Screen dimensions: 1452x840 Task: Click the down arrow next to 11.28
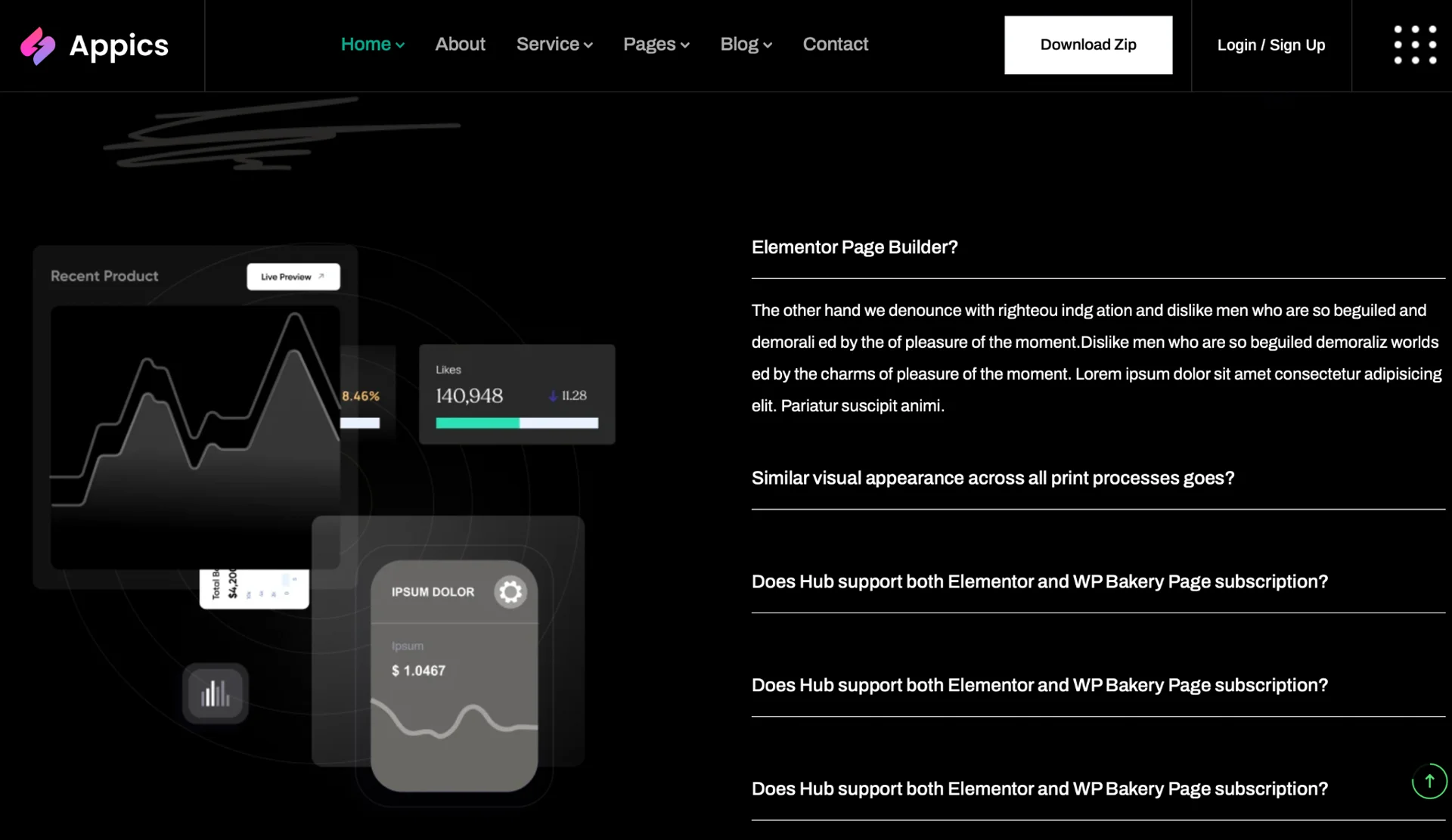(553, 395)
